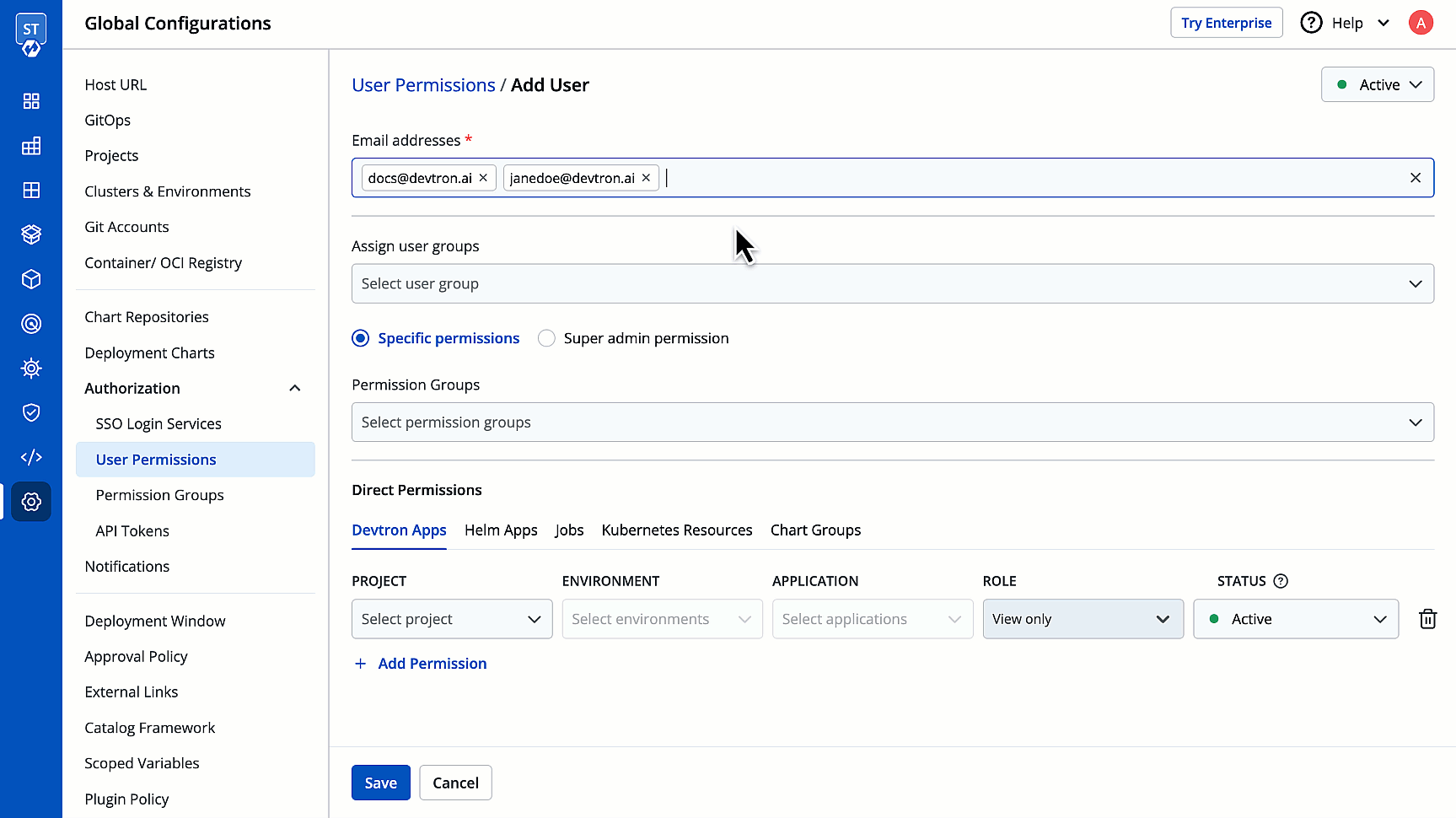Click the plus icon beside Add Permission

coord(361,664)
